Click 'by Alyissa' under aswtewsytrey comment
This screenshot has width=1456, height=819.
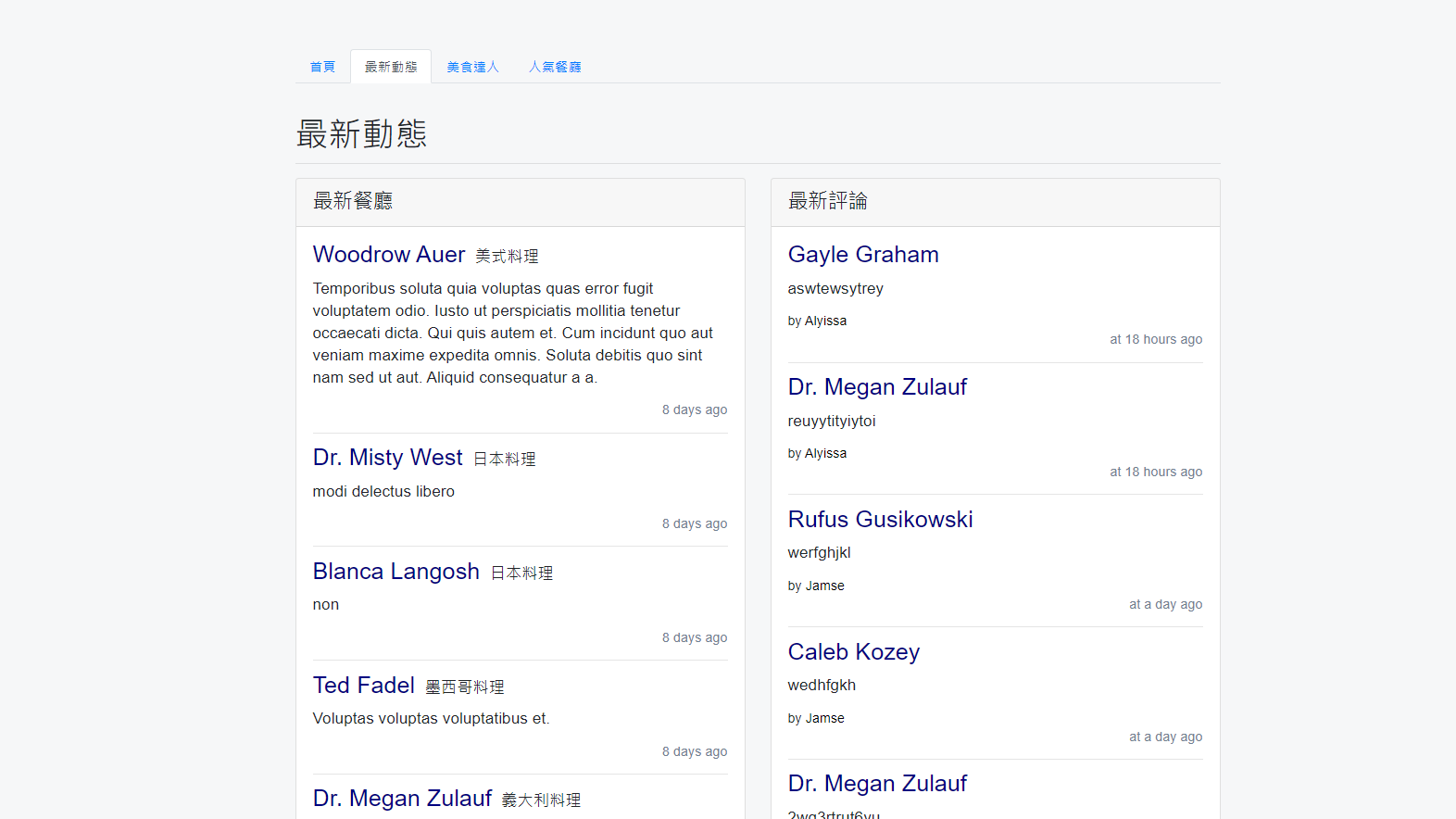pyautogui.click(x=817, y=321)
